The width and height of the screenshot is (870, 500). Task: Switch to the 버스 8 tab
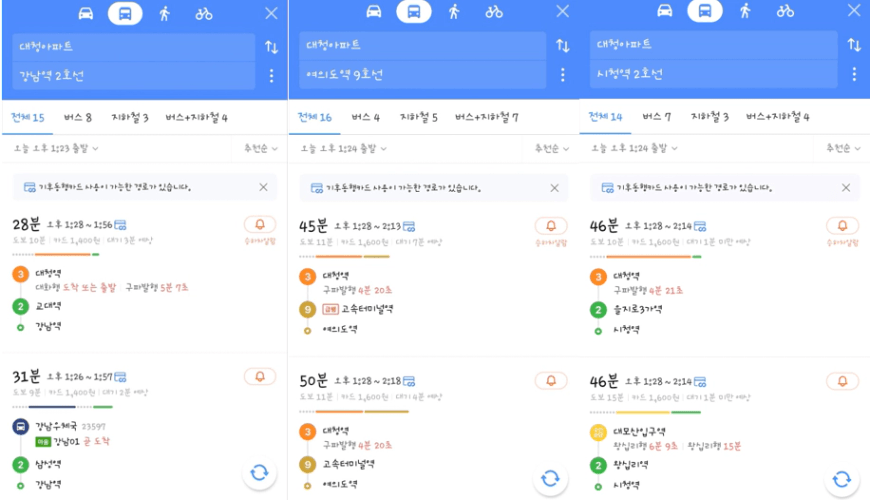(x=78, y=117)
